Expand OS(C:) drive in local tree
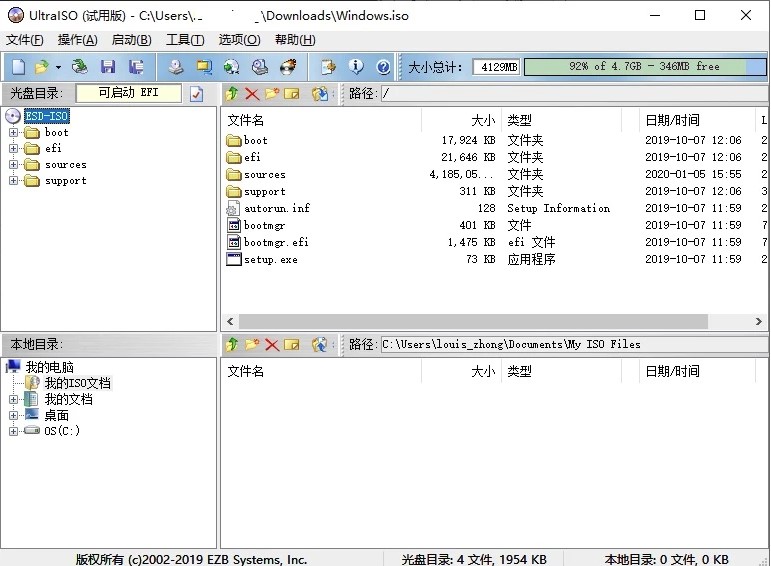 [13, 431]
